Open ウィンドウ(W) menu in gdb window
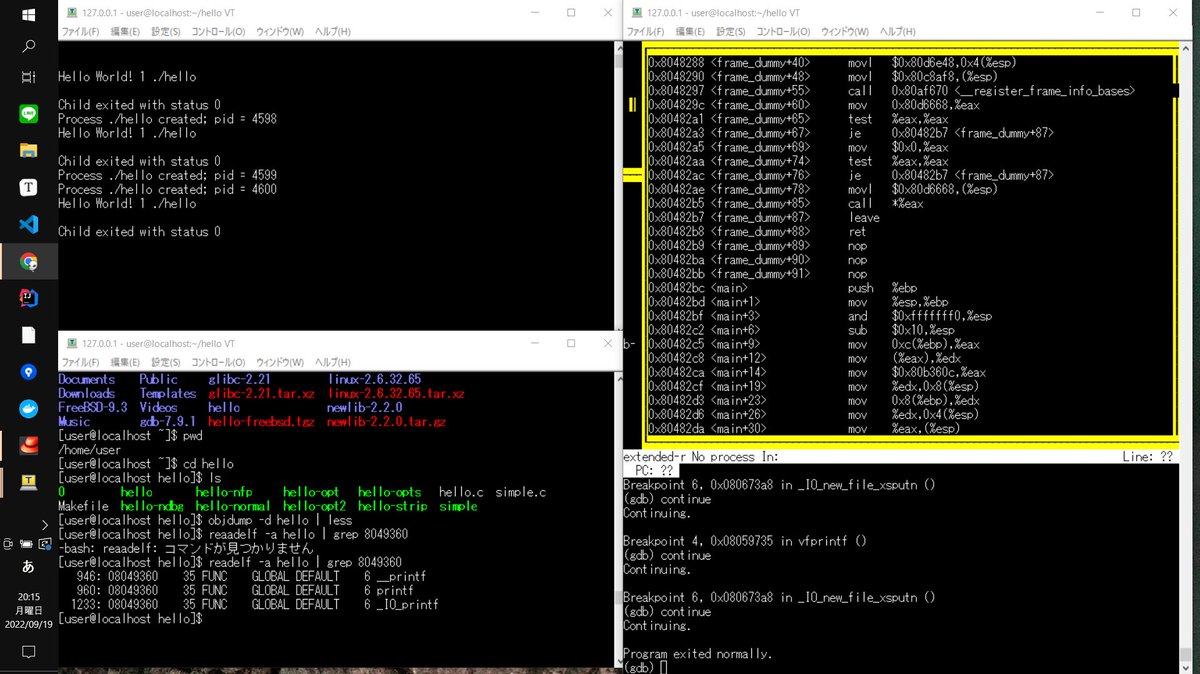 845,32
